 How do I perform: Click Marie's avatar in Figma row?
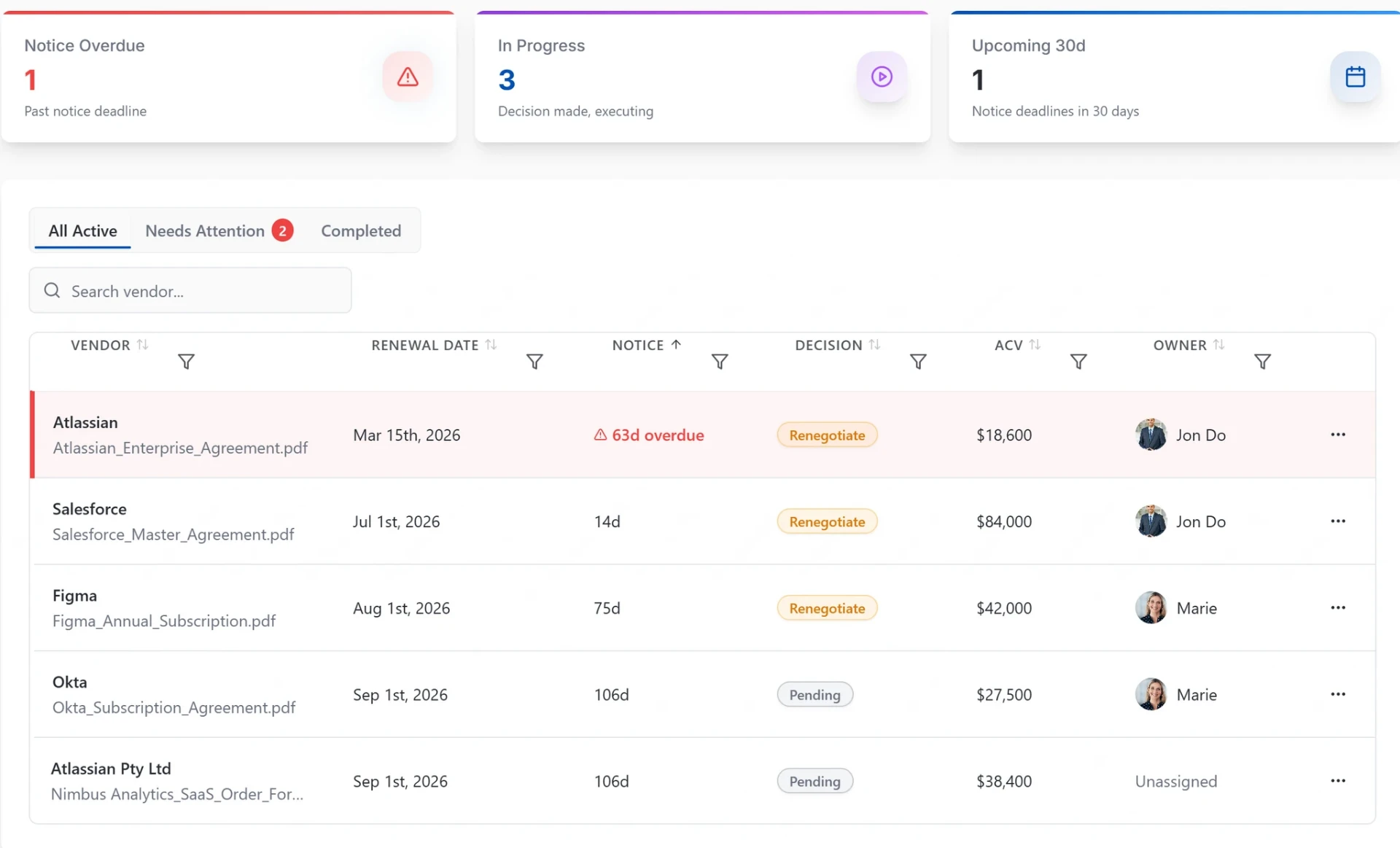(1151, 608)
